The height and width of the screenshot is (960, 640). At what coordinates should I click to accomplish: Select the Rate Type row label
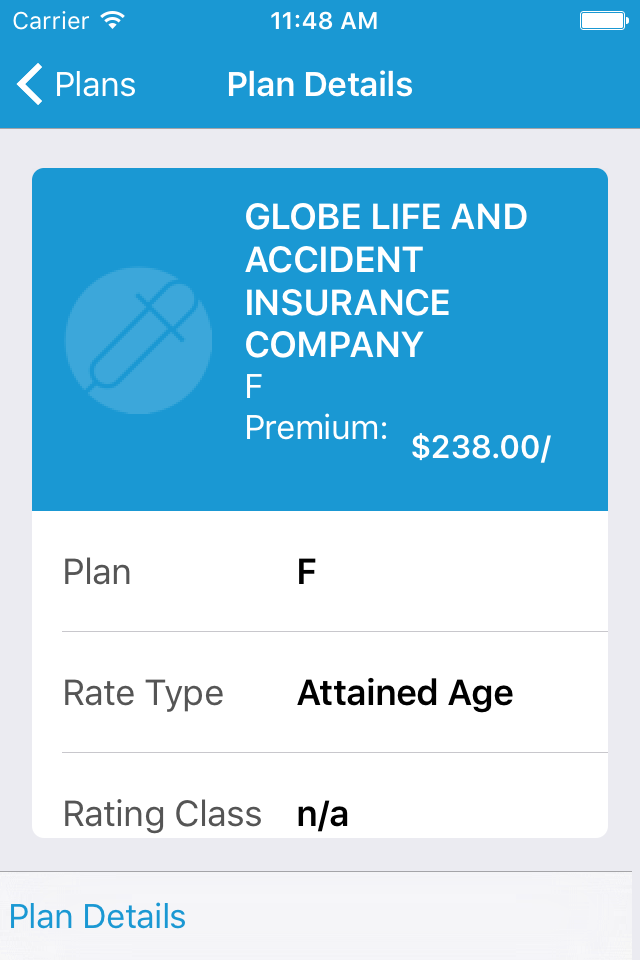pyautogui.click(x=143, y=693)
